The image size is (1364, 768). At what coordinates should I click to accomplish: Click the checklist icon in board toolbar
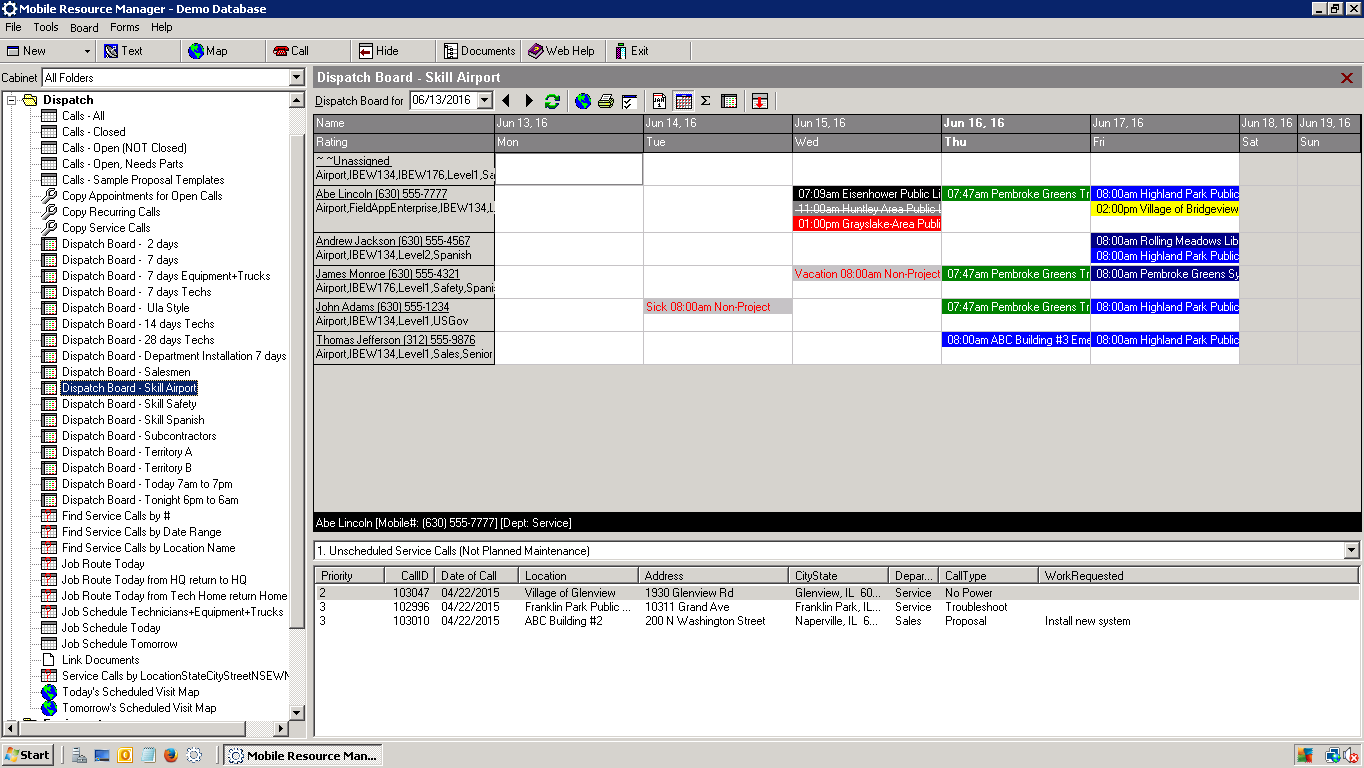[629, 101]
